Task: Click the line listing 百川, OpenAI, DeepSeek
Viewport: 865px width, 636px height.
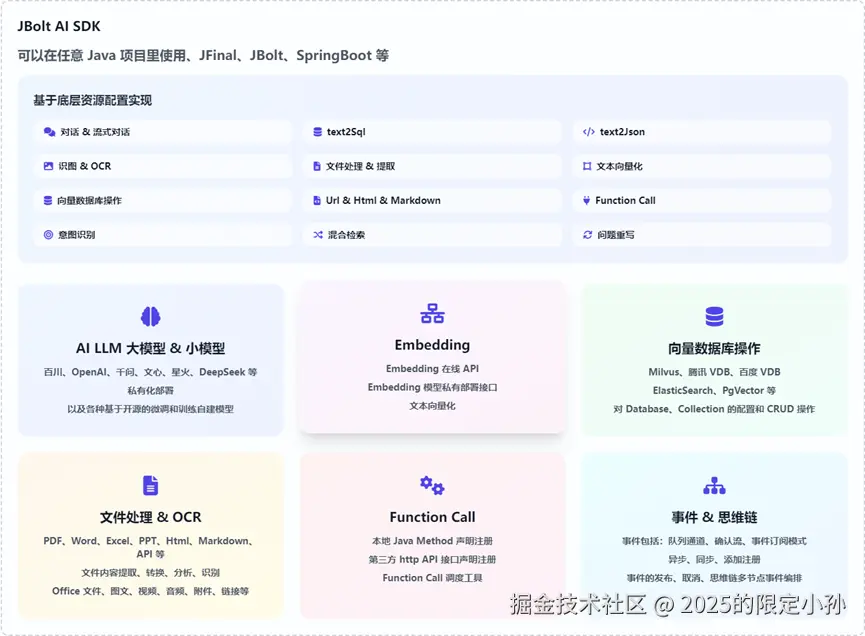Action: pyautogui.click(x=151, y=372)
